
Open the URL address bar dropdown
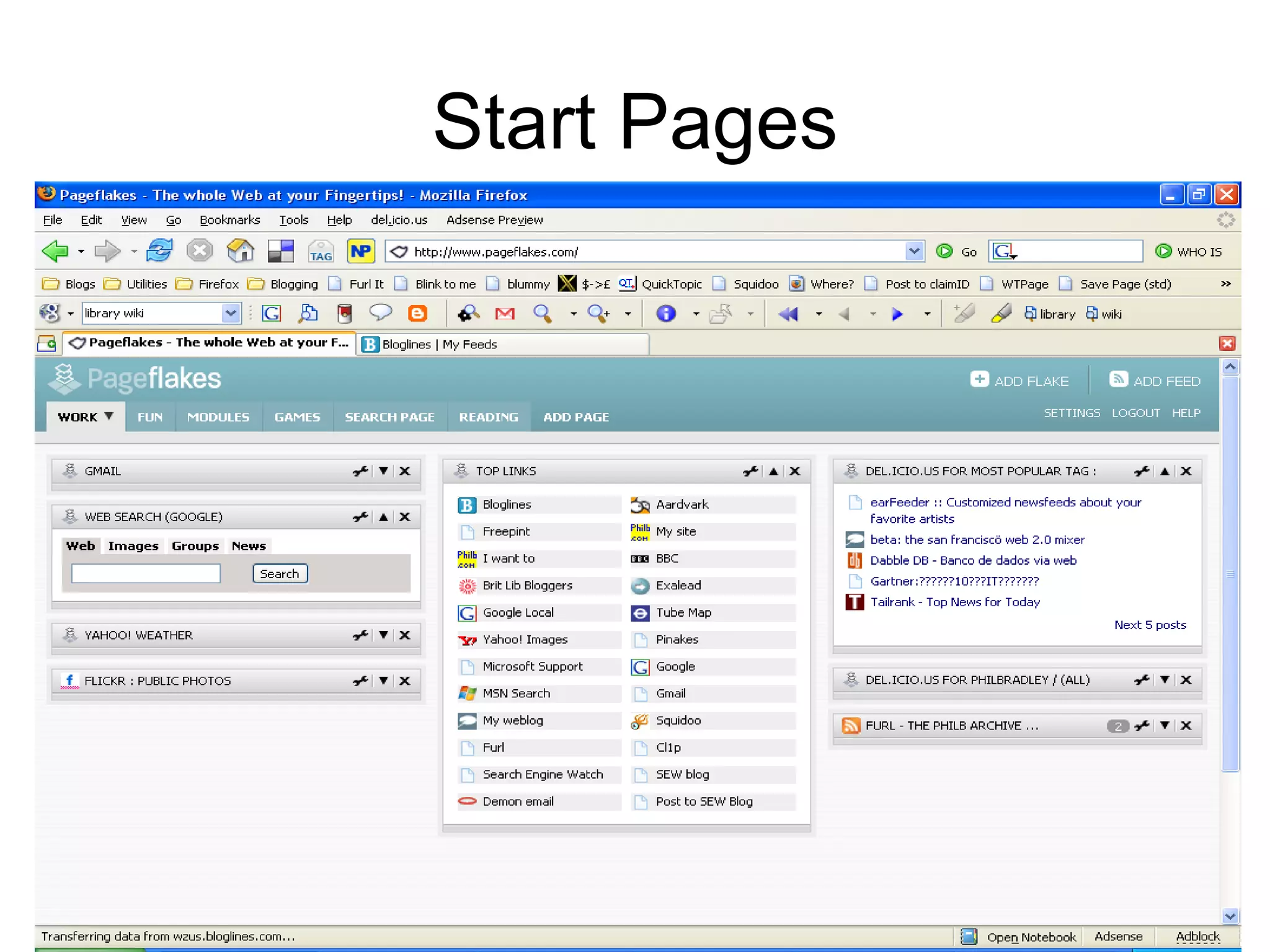point(914,251)
